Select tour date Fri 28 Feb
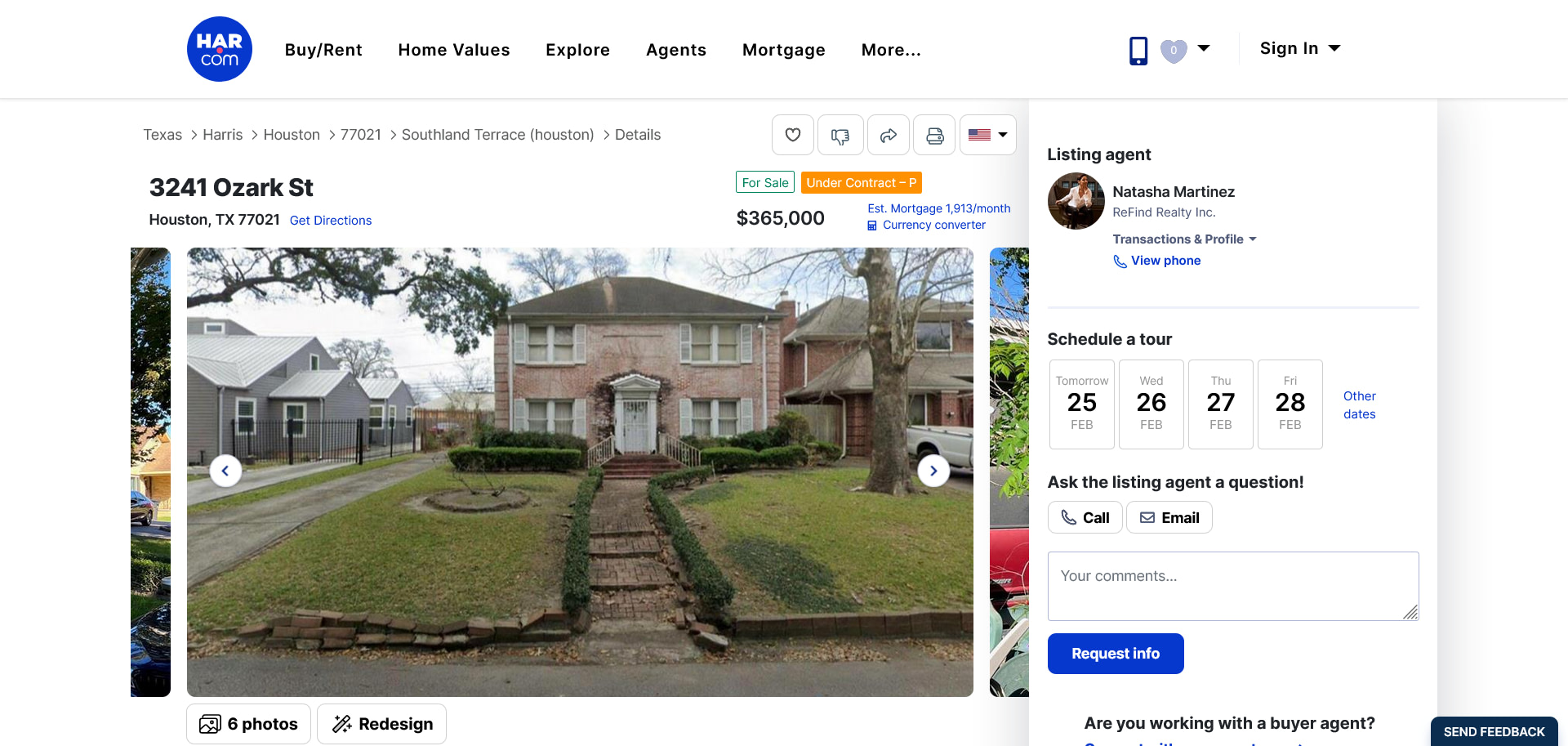Image resolution: width=1568 pixels, height=746 pixels. point(1290,404)
